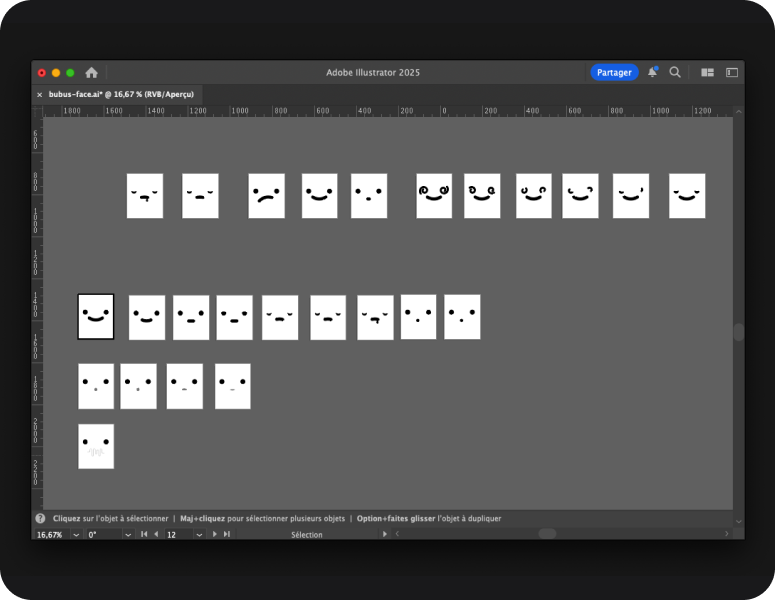Go to previous artboard button
This screenshot has width=775, height=600.
point(156,534)
